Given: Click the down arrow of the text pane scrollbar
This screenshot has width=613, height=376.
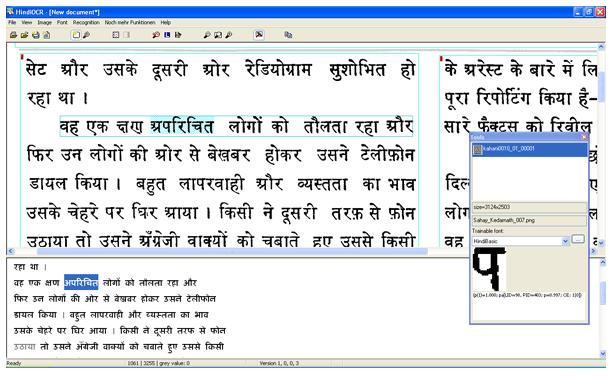Looking at the screenshot, I should click(x=602, y=353).
